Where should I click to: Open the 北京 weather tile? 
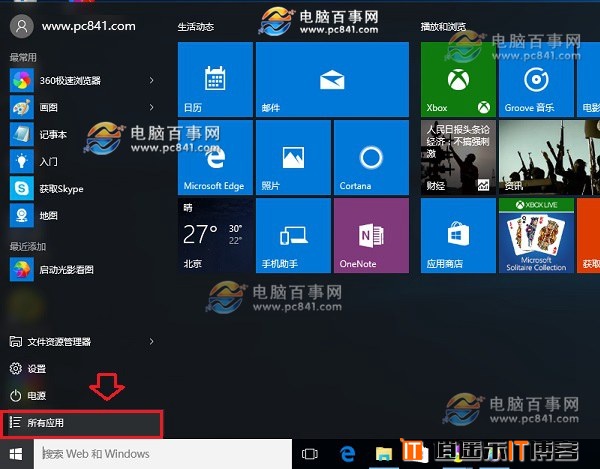coord(215,236)
